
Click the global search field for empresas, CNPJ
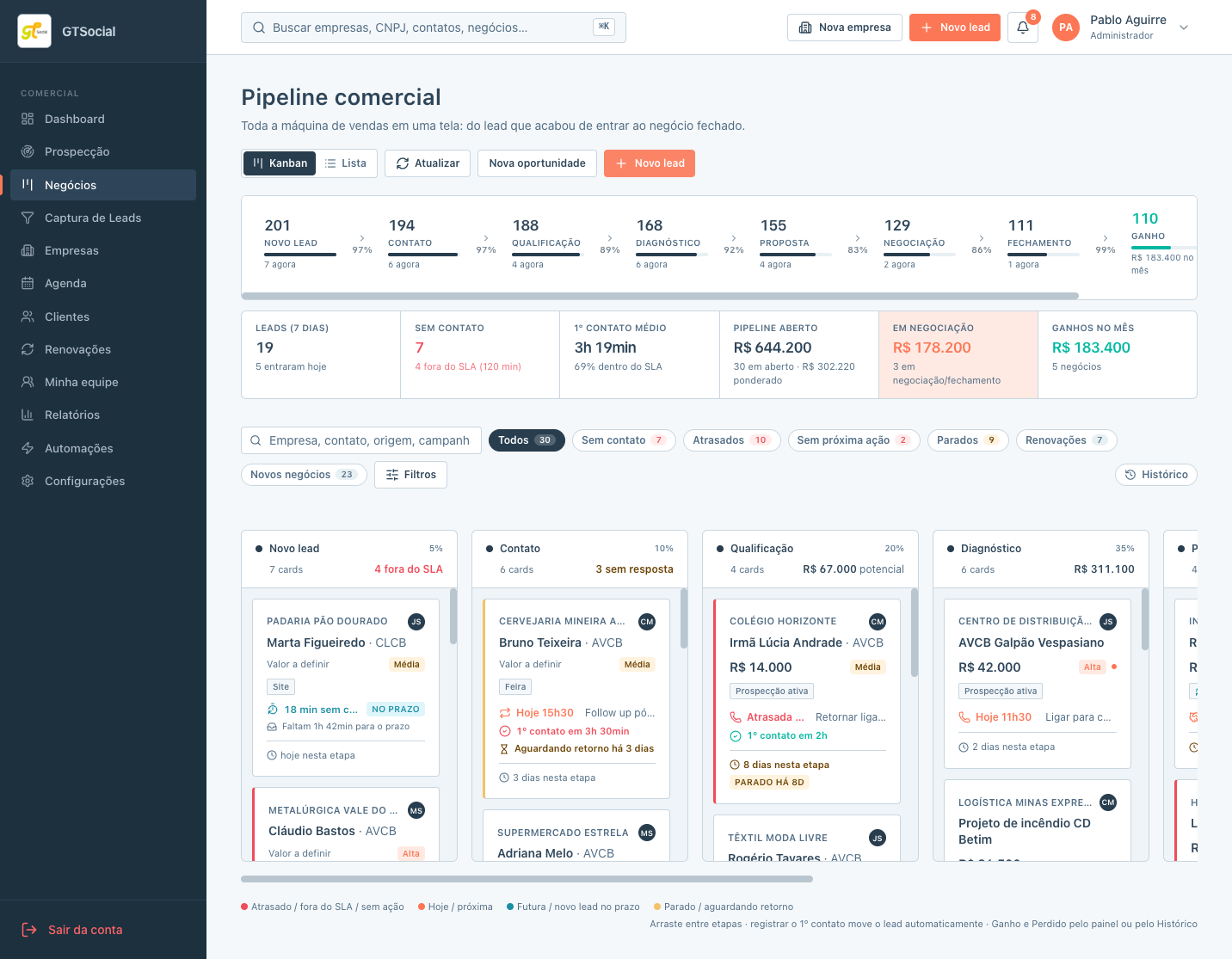click(x=434, y=28)
